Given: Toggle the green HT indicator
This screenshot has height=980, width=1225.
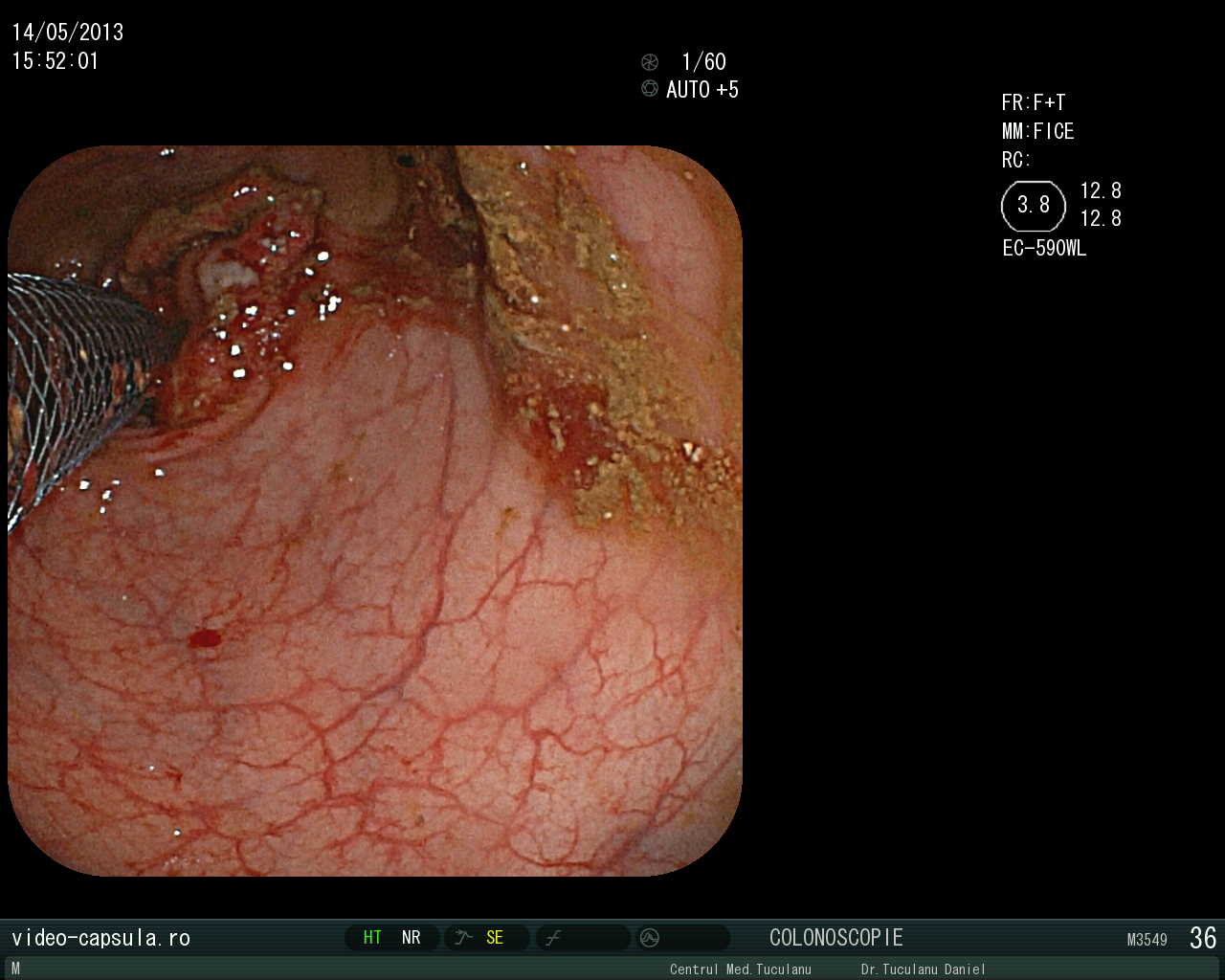Looking at the screenshot, I should (372, 938).
